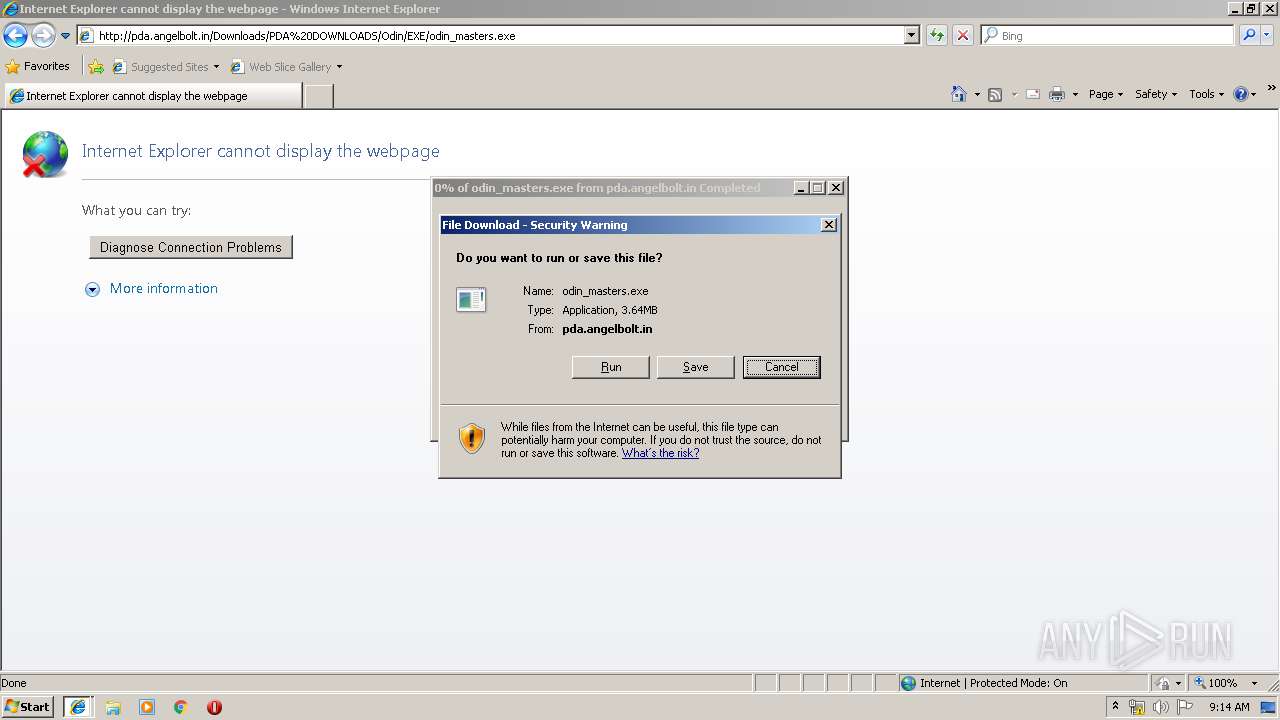Click the pda.angelbolt.in source text
Image resolution: width=1280 pixels, height=720 pixels.
[607, 329]
